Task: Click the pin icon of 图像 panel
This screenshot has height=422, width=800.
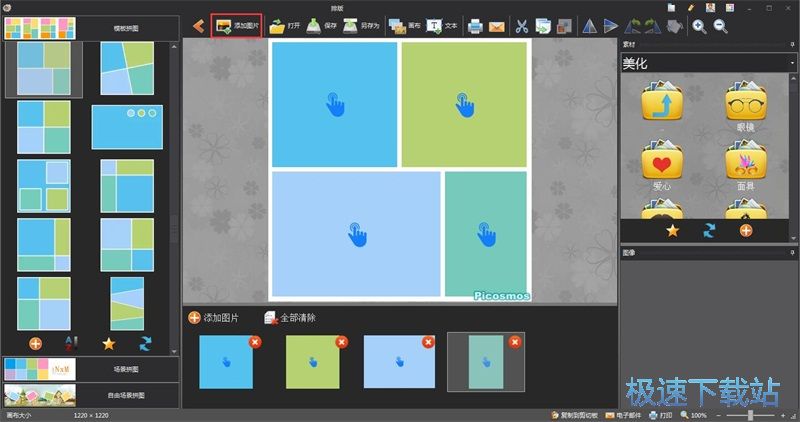Action: point(792,252)
